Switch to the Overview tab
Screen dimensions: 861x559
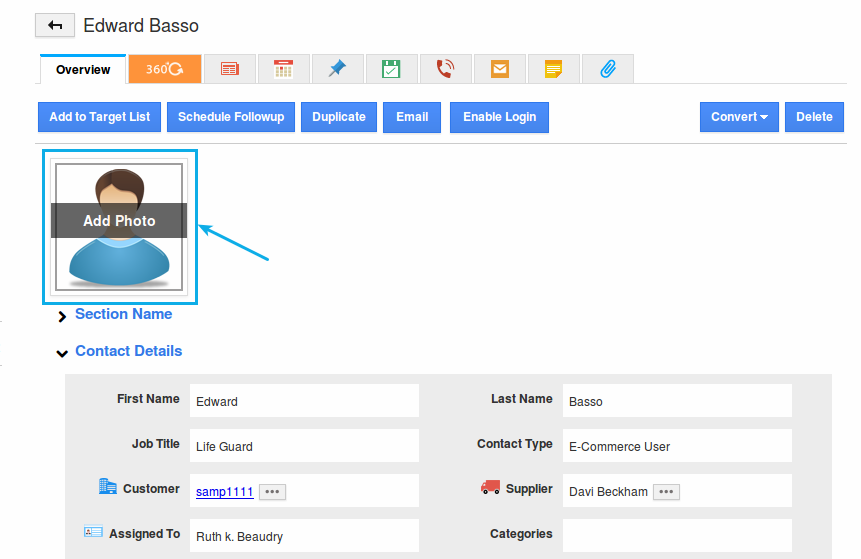(x=83, y=70)
